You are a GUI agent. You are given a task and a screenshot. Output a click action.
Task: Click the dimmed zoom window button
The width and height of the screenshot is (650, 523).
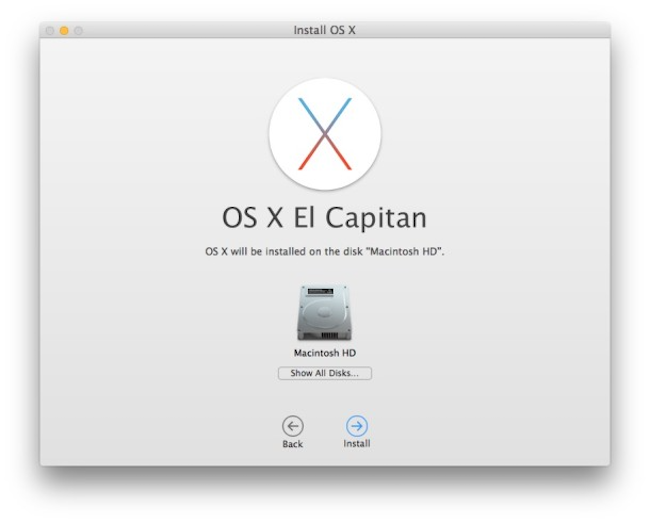[78, 31]
